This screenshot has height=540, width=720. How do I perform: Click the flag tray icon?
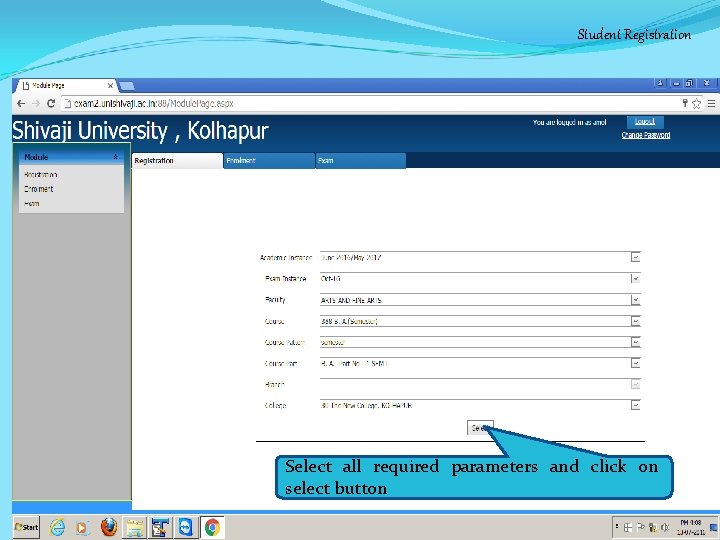pyautogui.click(x=641, y=527)
